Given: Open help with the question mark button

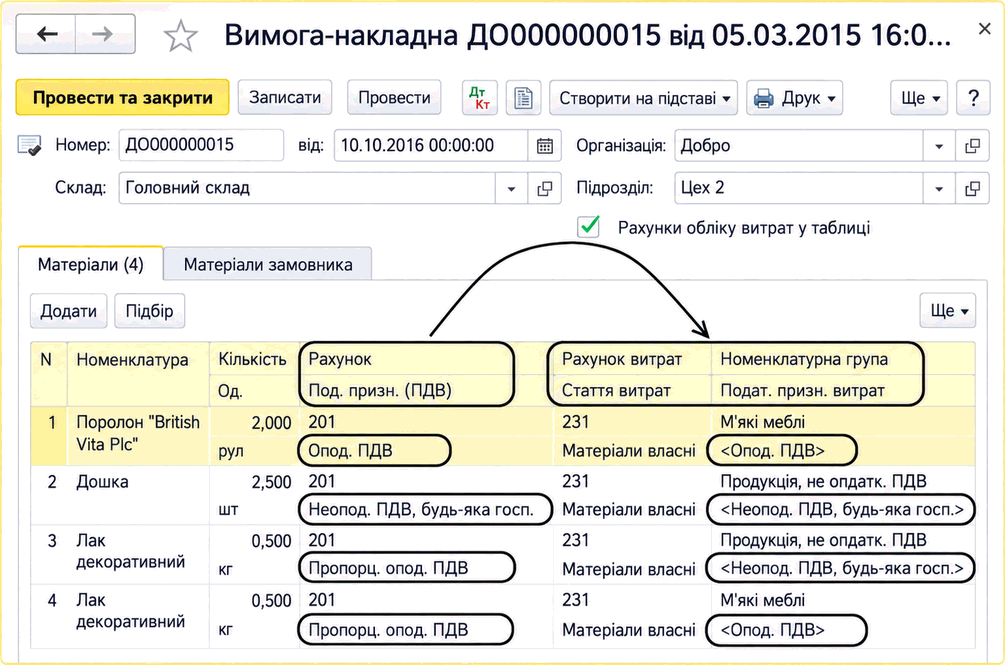Looking at the screenshot, I should (973, 97).
